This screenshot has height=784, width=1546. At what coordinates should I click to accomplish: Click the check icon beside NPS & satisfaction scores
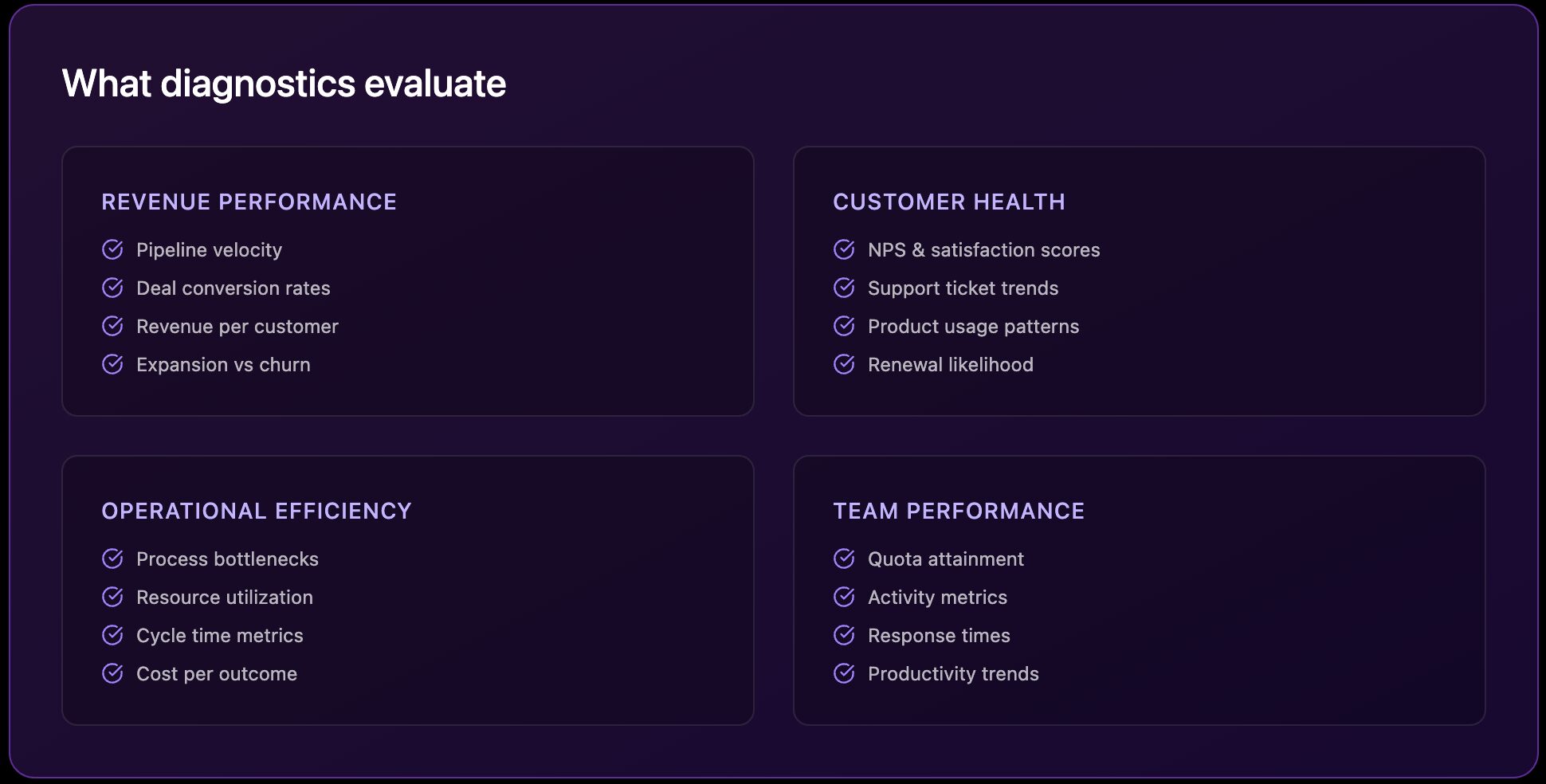(x=844, y=249)
